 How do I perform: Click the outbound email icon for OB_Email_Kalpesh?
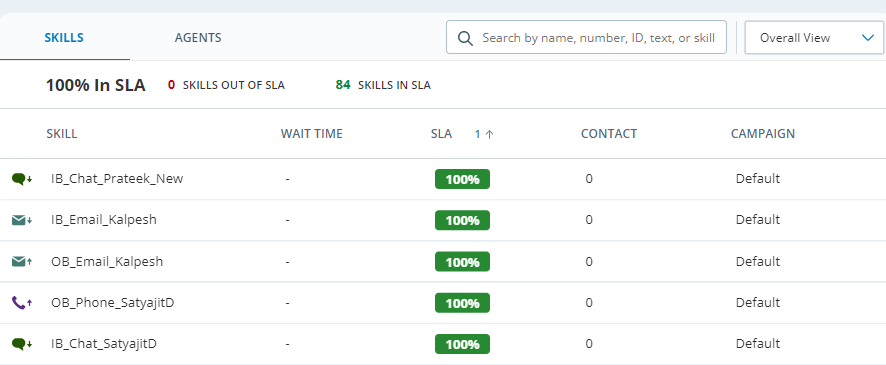21,262
